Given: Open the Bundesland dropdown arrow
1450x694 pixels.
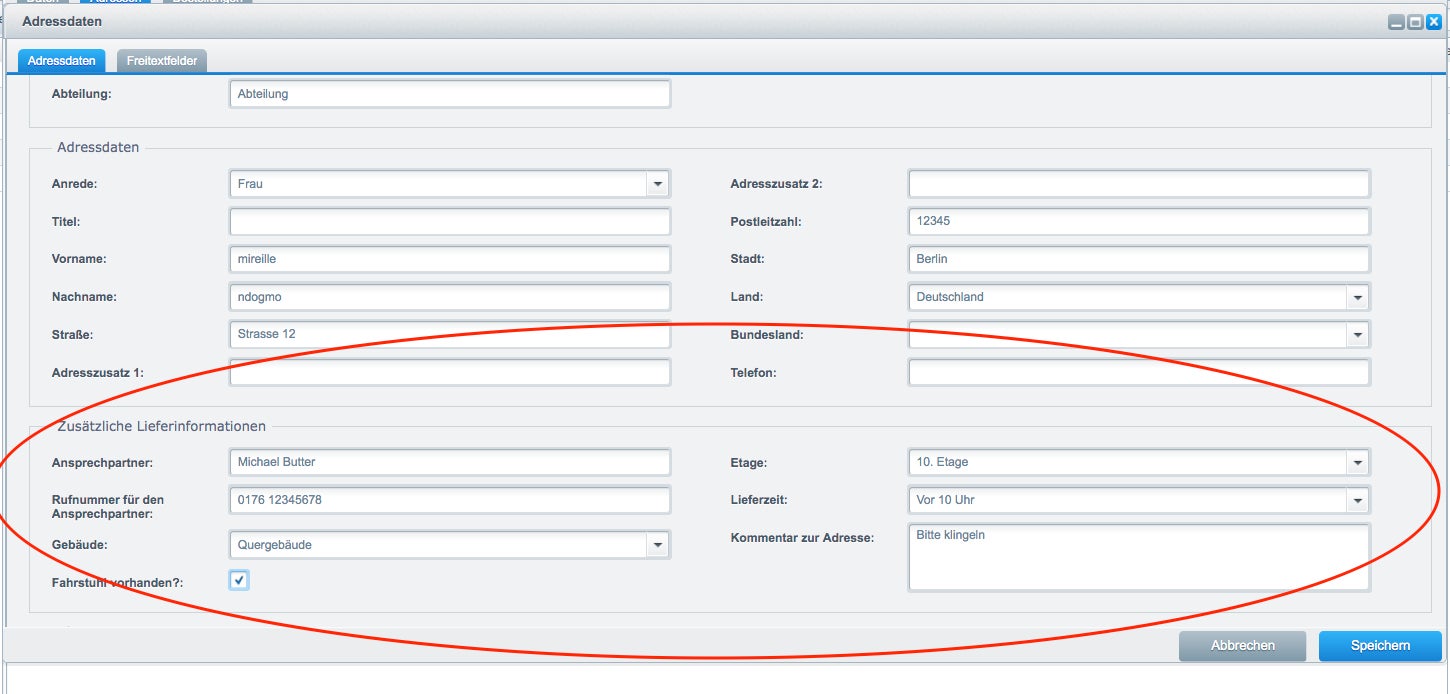Looking at the screenshot, I should point(1357,335).
